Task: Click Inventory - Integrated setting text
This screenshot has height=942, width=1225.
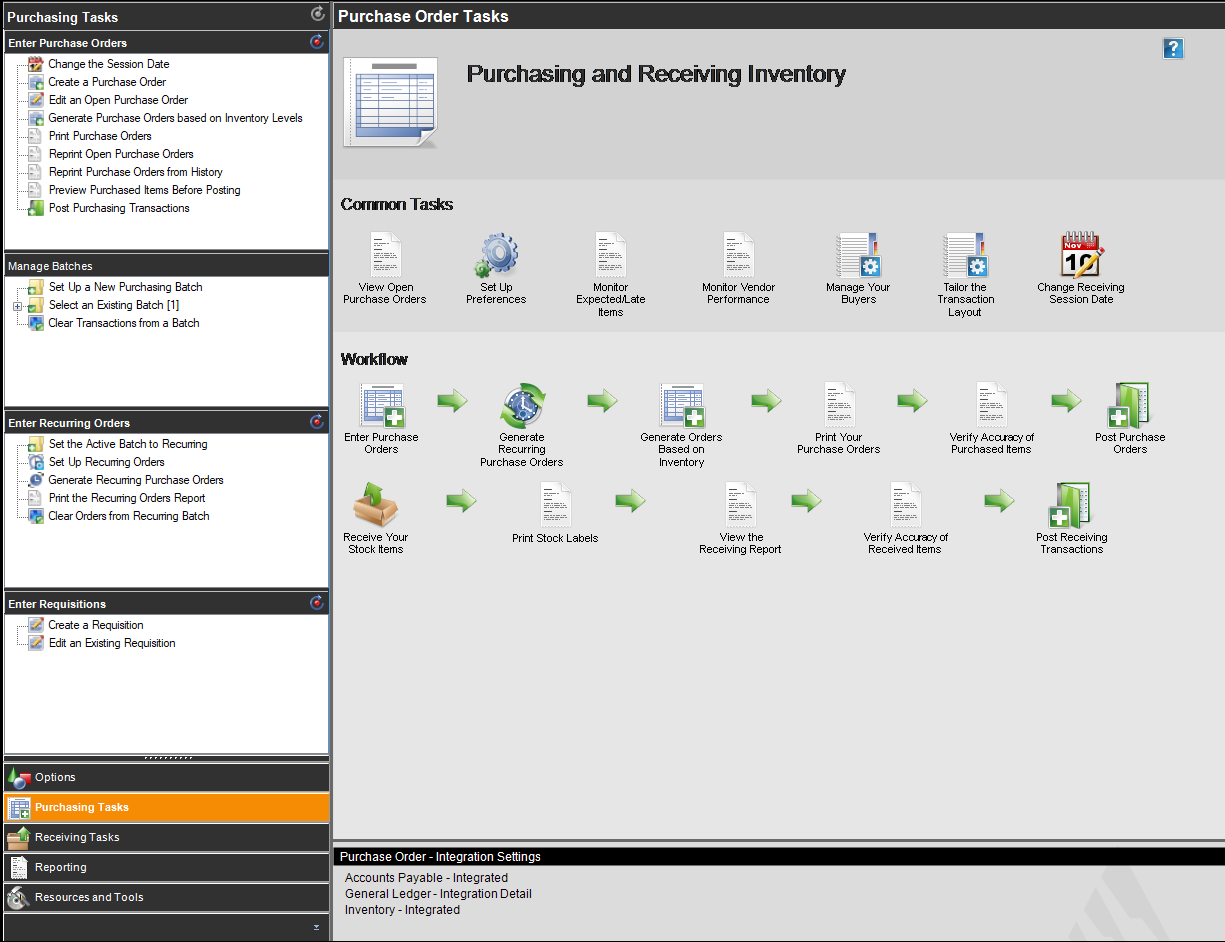Action: pyautogui.click(x=402, y=910)
